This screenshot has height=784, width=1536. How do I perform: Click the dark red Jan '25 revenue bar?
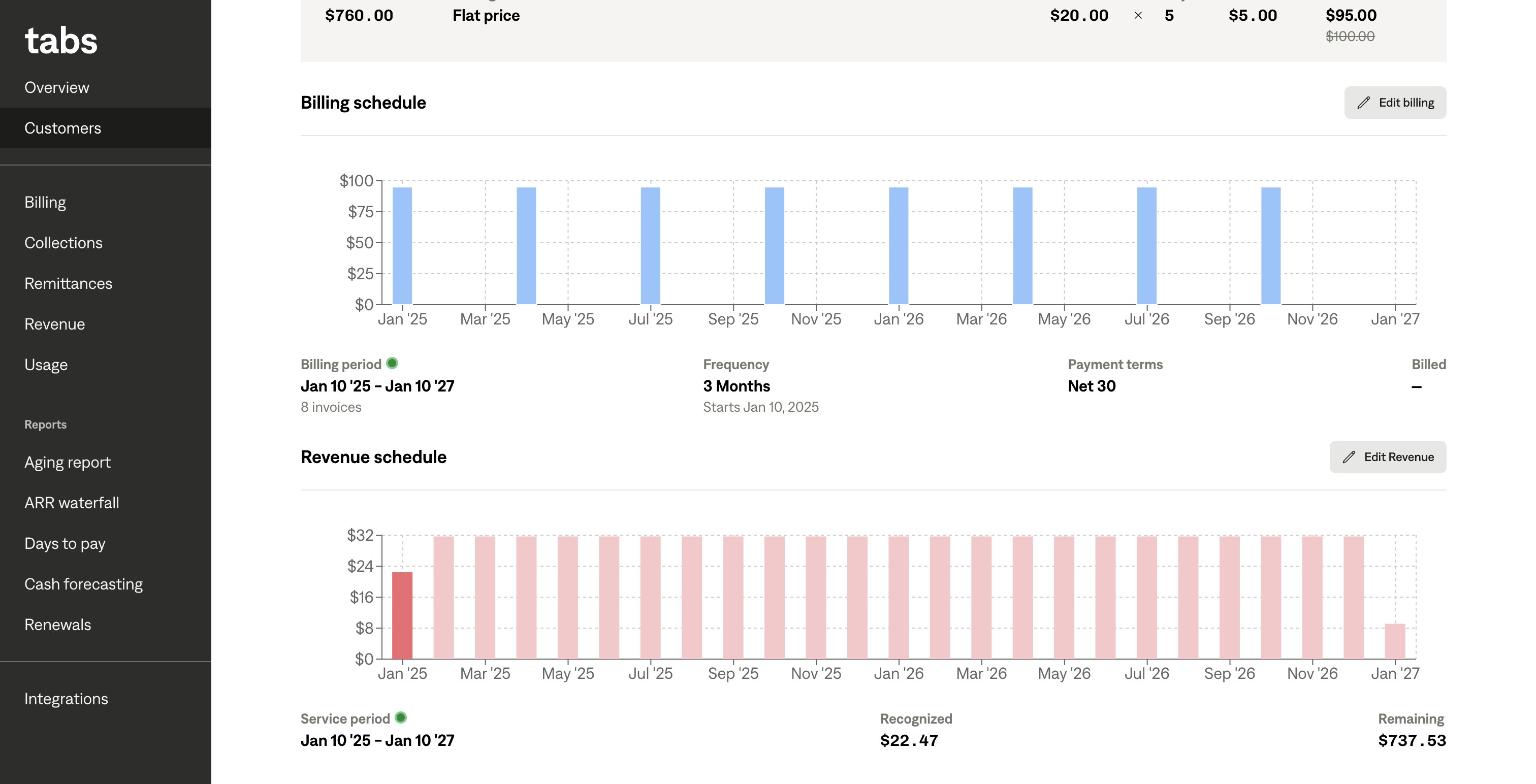coord(402,615)
